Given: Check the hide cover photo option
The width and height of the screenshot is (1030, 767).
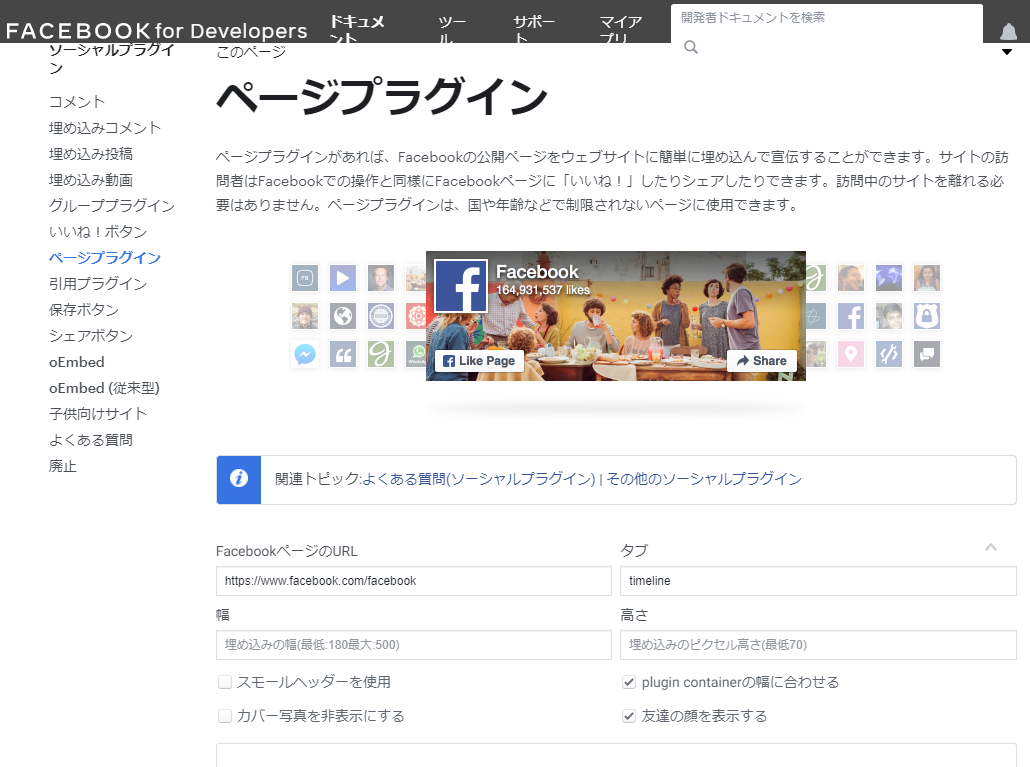Looking at the screenshot, I should 225,716.
